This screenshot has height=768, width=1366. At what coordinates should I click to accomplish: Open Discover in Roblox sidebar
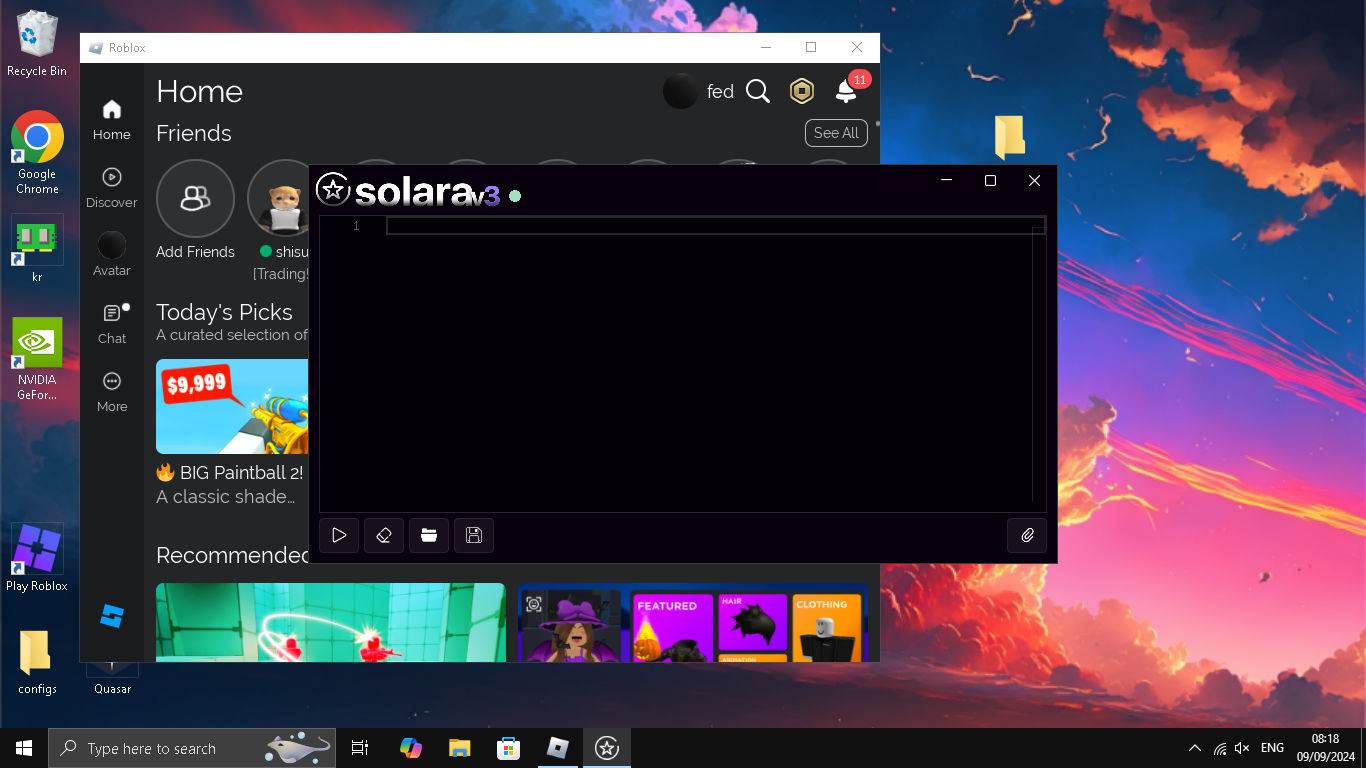pos(112,188)
